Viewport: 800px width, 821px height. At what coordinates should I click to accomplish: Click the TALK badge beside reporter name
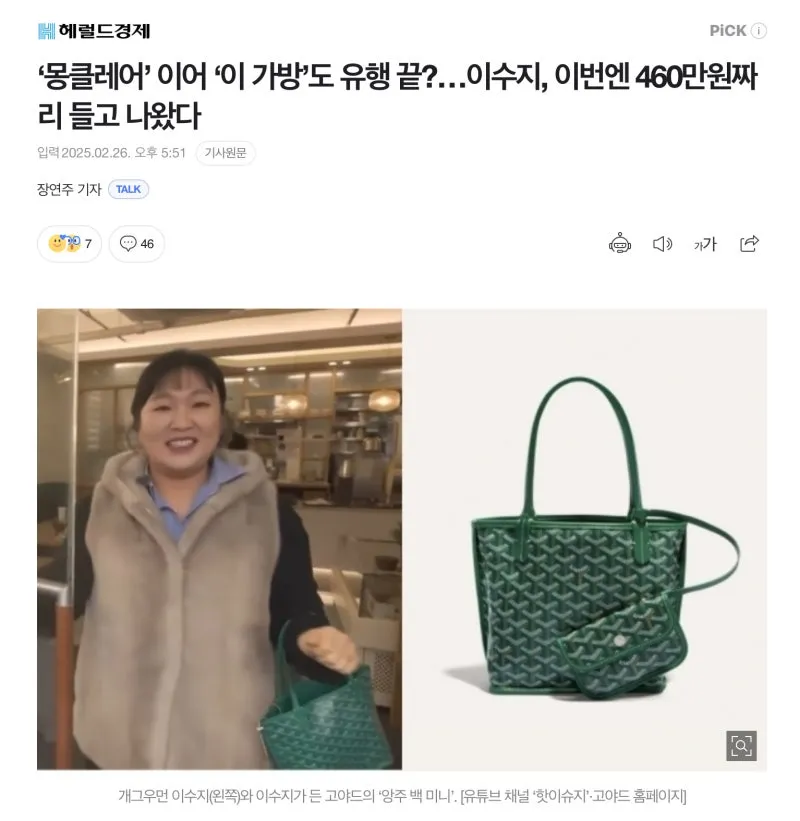pos(128,189)
